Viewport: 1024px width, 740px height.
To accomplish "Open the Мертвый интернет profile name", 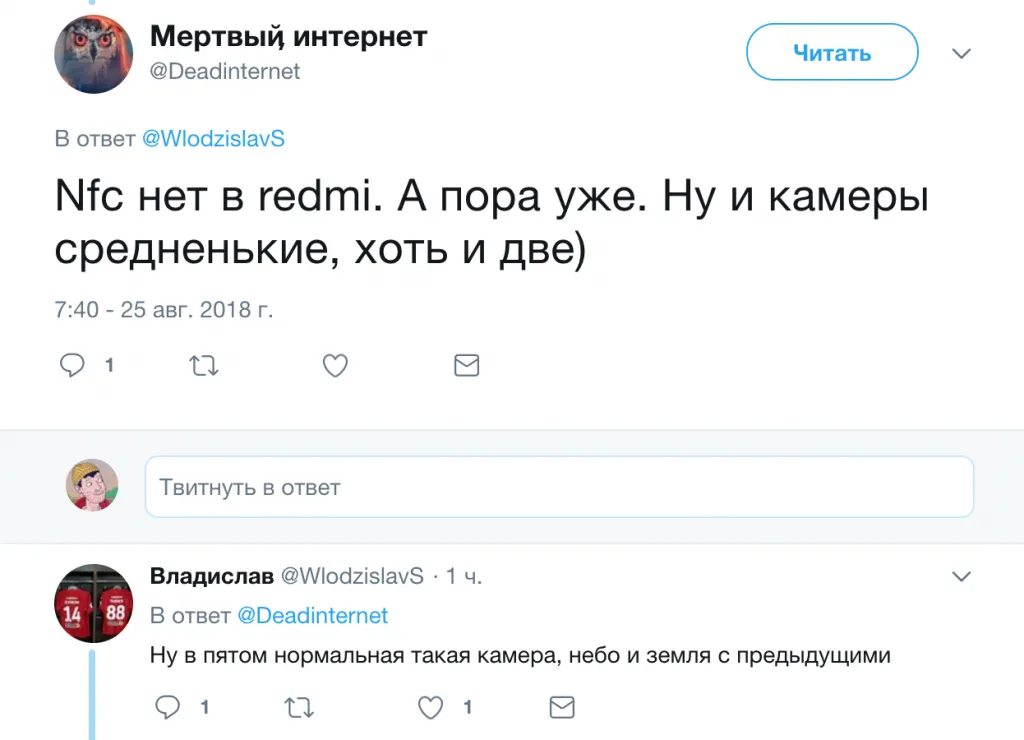I will tap(289, 37).
